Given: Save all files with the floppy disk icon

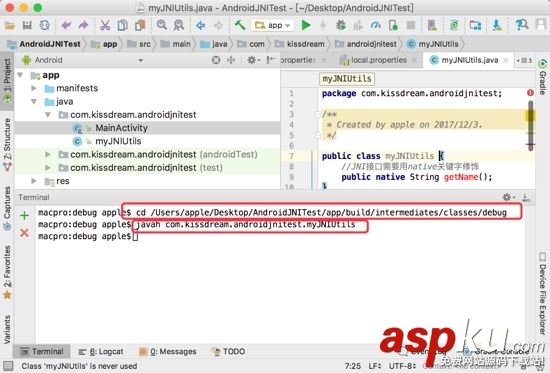Looking at the screenshot, I should [27, 25].
